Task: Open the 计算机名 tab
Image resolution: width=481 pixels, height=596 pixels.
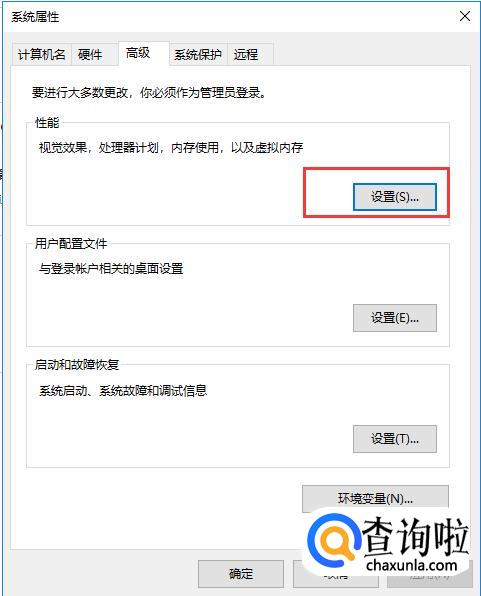Action: pos(41,55)
